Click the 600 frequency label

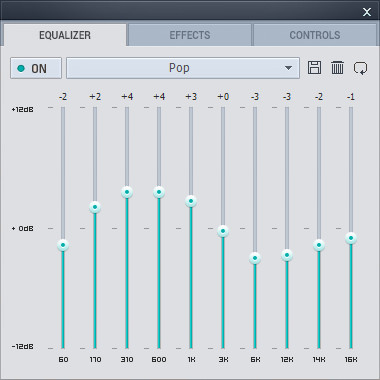coord(159,360)
